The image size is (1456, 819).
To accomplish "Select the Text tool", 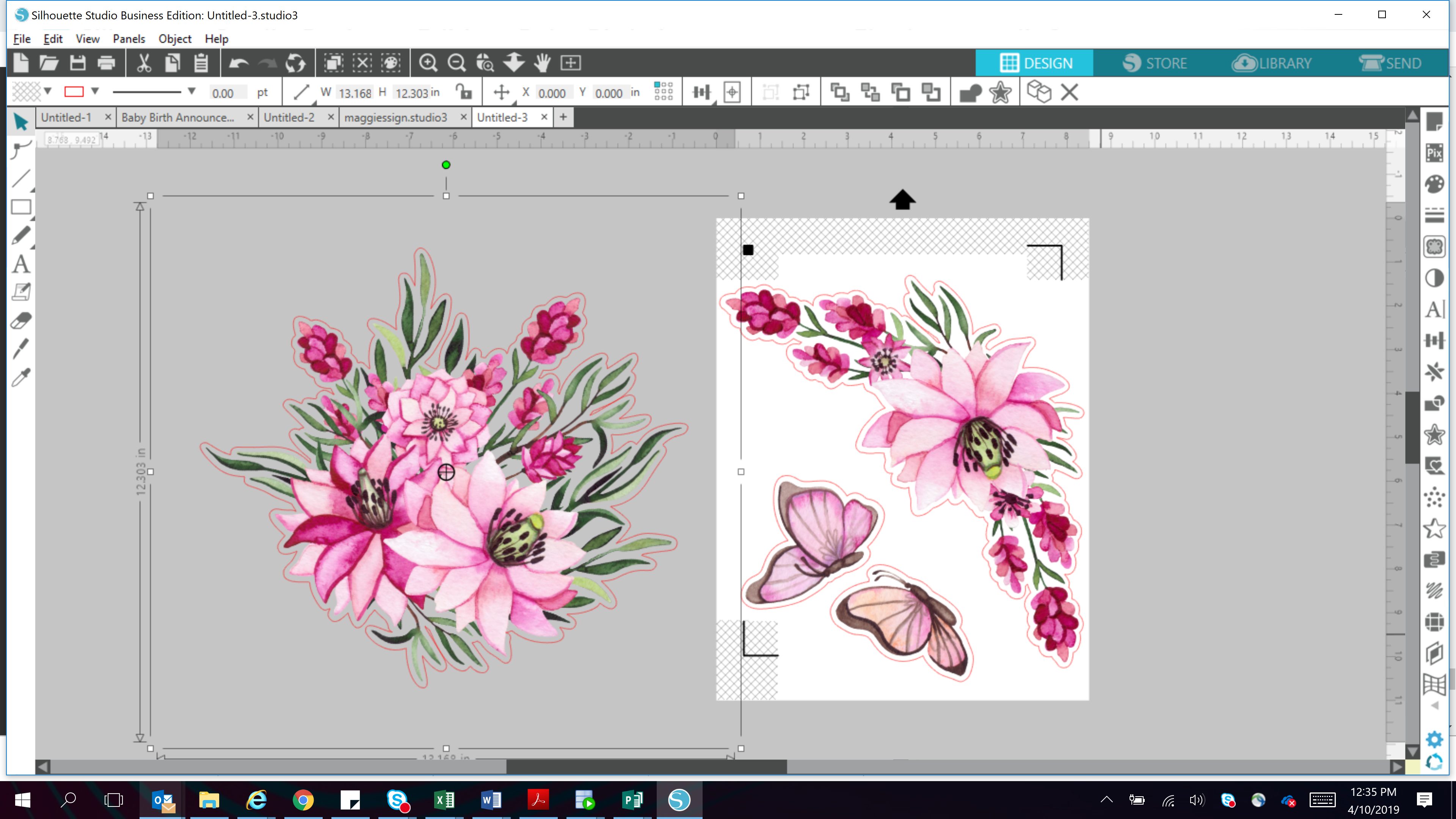I will tap(21, 265).
